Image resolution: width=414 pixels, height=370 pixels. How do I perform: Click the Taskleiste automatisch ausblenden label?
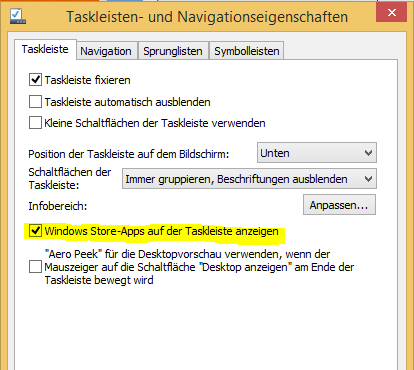(128, 102)
